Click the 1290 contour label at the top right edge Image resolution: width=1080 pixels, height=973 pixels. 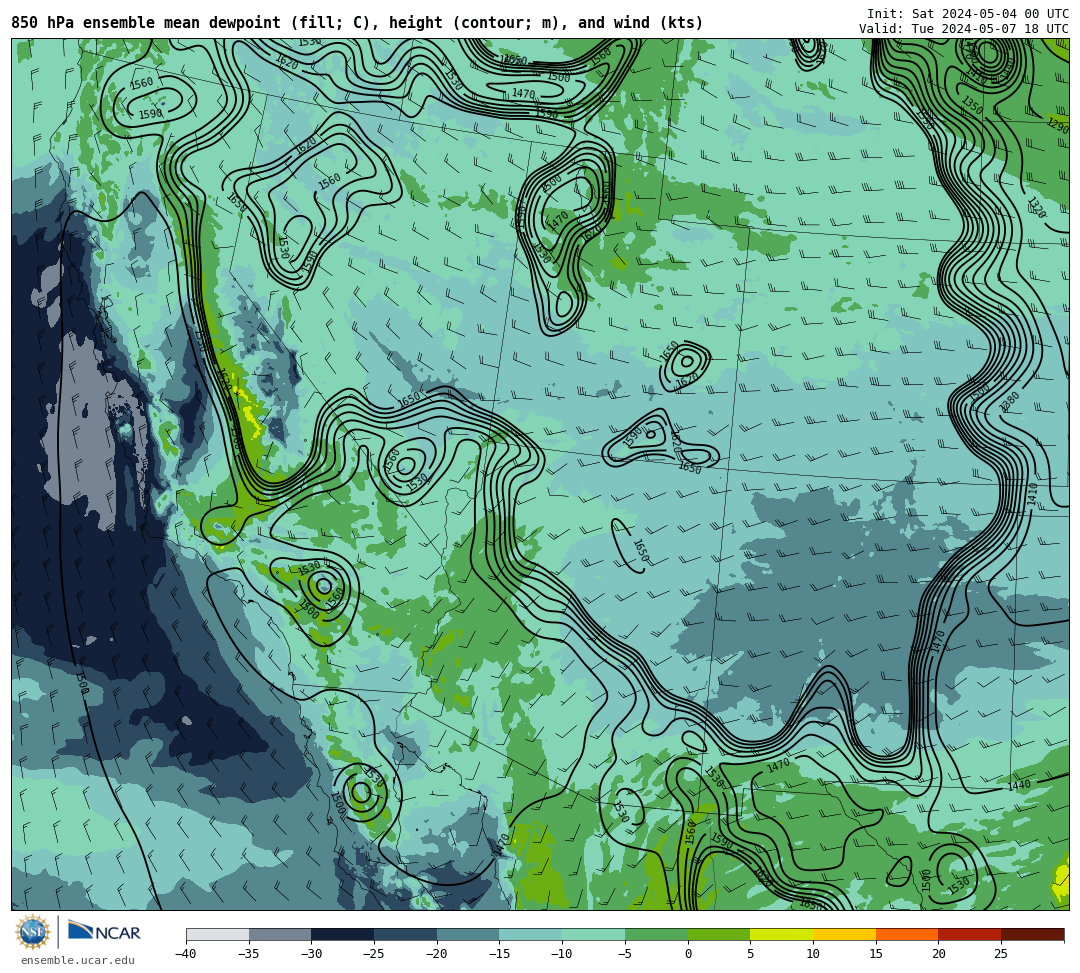(1057, 125)
